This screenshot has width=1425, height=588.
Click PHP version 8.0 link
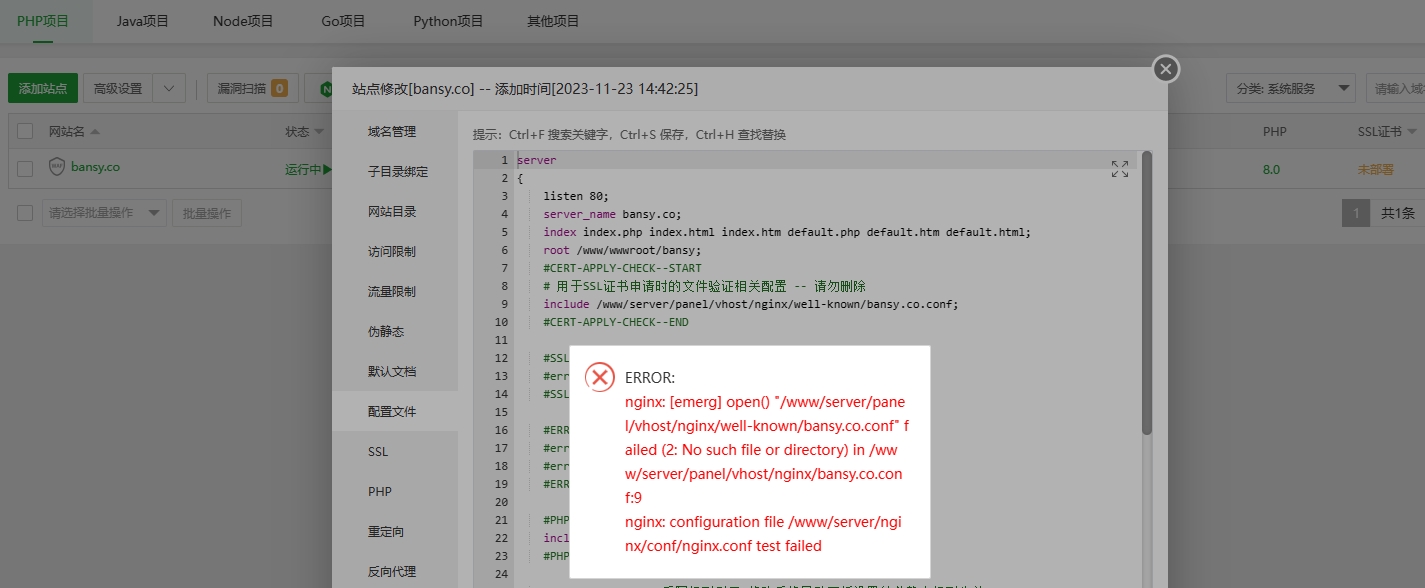[x=1271, y=169]
